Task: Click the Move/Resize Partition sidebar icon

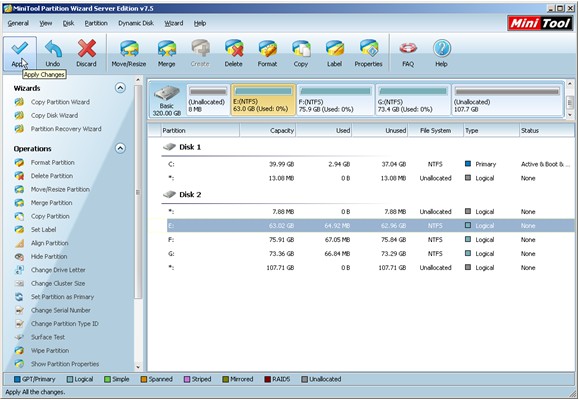Action: [19, 189]
